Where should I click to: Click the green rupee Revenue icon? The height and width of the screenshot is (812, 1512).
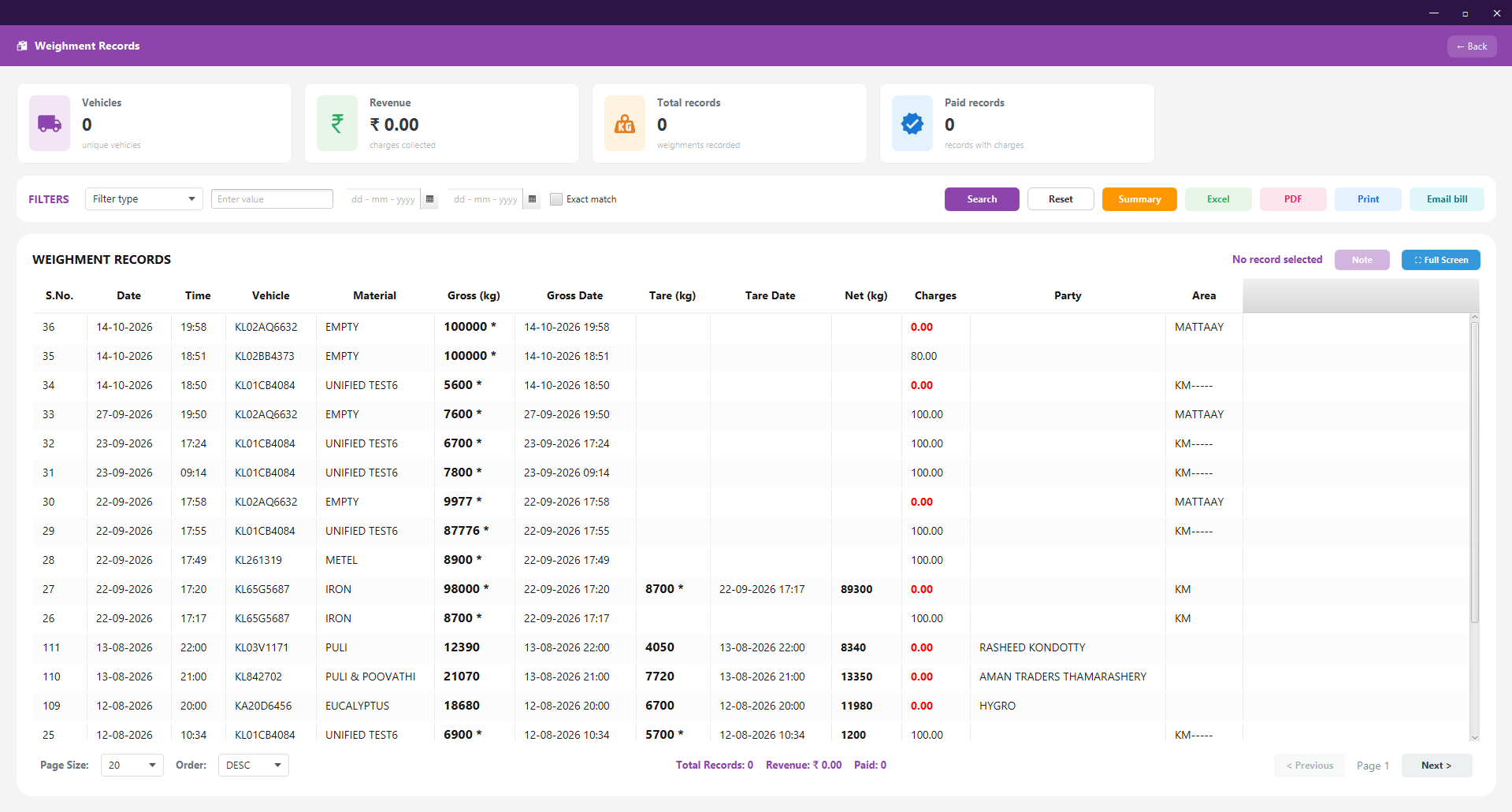(337, 124)
